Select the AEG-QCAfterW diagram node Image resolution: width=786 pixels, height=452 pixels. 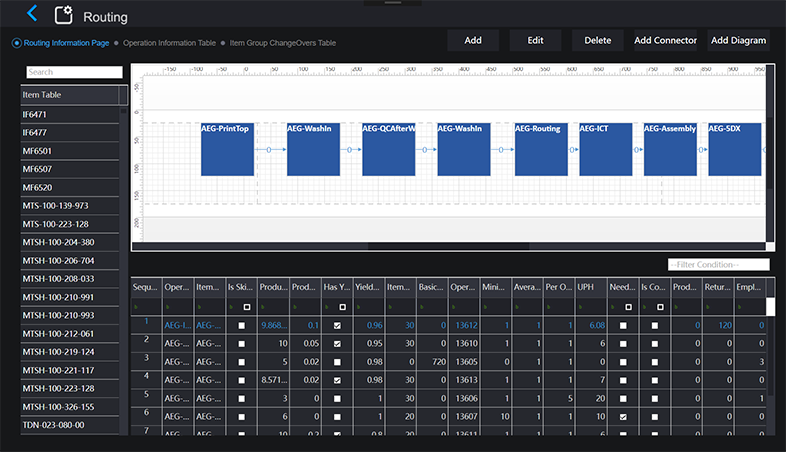pos(388,149)
